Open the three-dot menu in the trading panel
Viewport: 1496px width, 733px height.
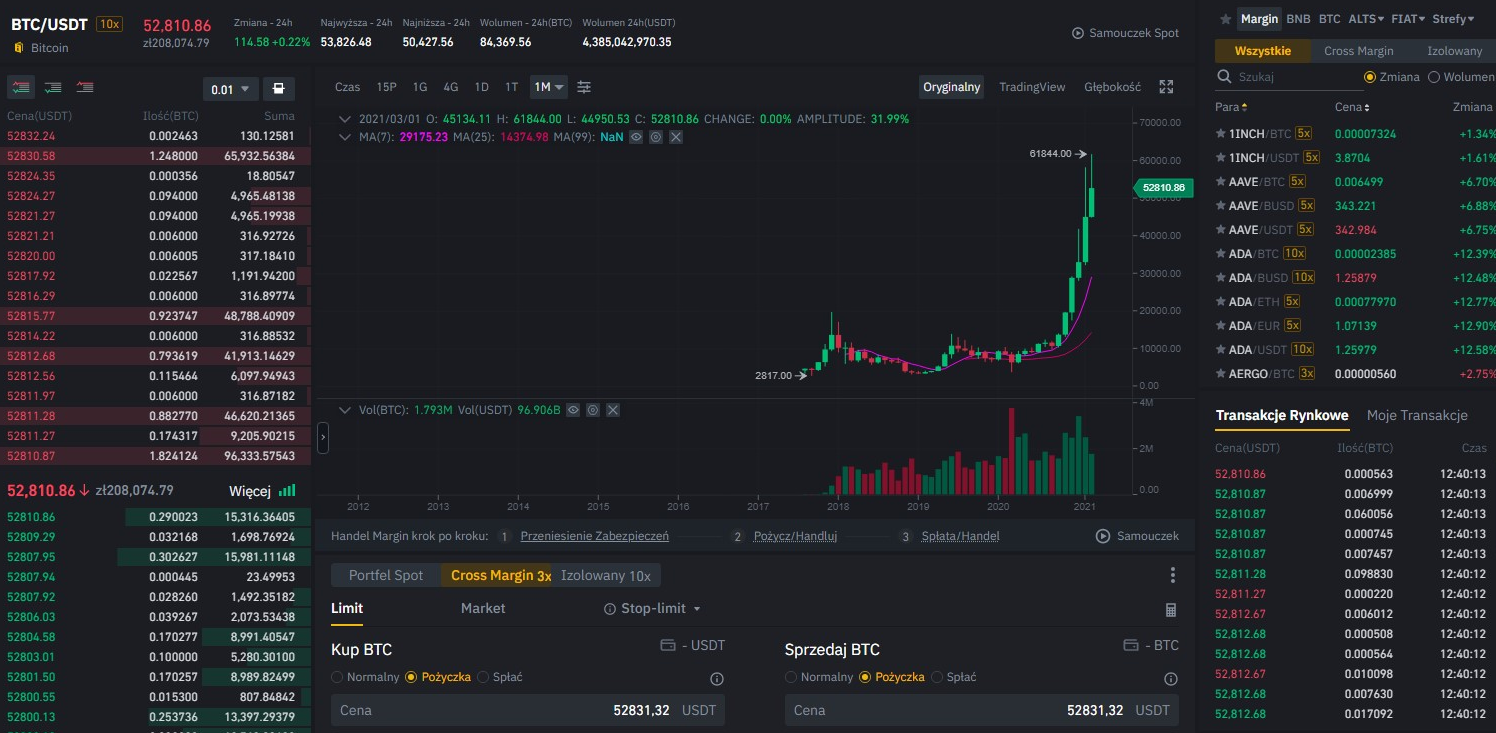click(x=1172, y=575)
